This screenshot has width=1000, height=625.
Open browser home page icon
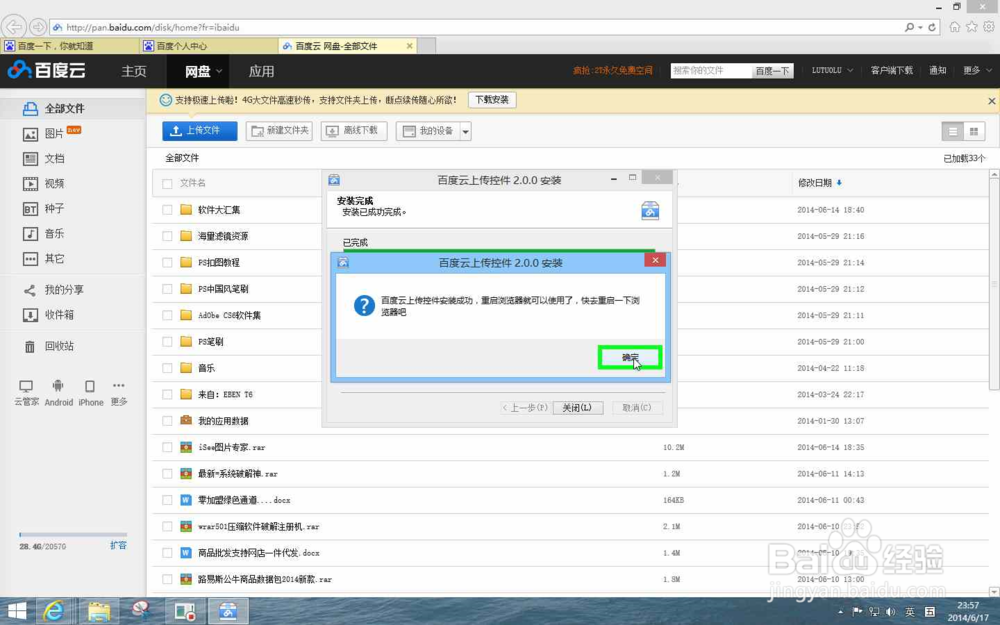(x=955, y=27)
